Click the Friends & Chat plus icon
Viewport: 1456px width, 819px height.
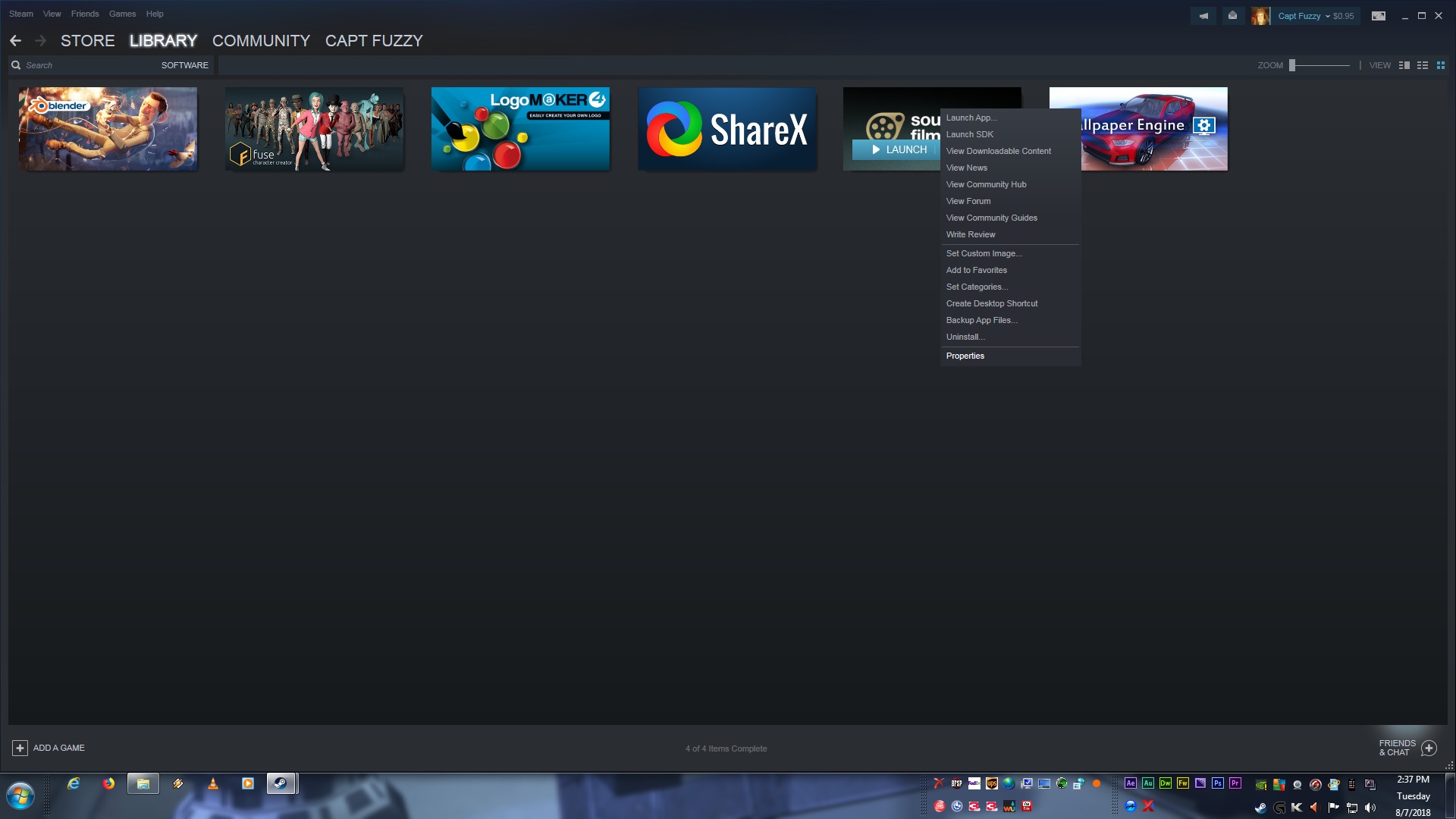coord(1429,748)
